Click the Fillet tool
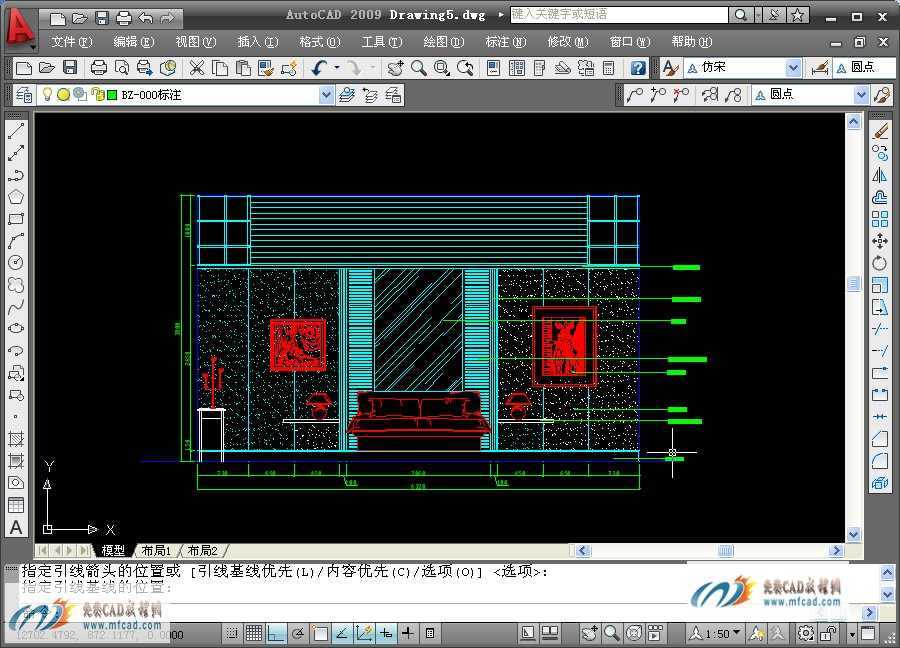This screenshot has width=900, height=648. [880, 461]
